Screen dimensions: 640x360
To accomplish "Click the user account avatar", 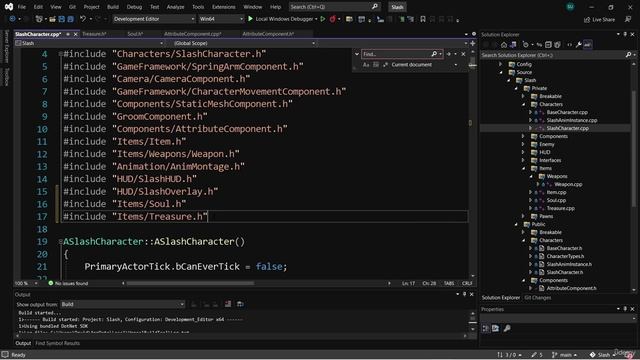I will 570,7.
